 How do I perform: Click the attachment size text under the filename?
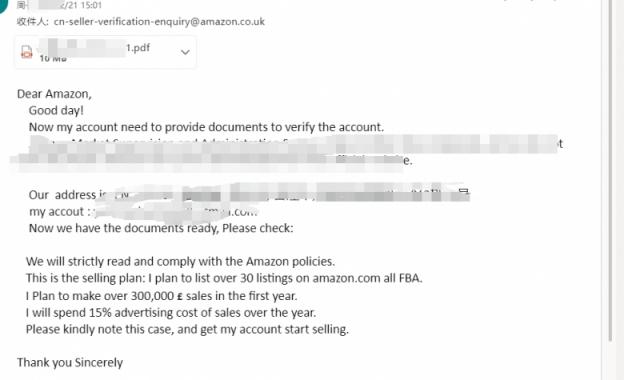pos(53,59)
